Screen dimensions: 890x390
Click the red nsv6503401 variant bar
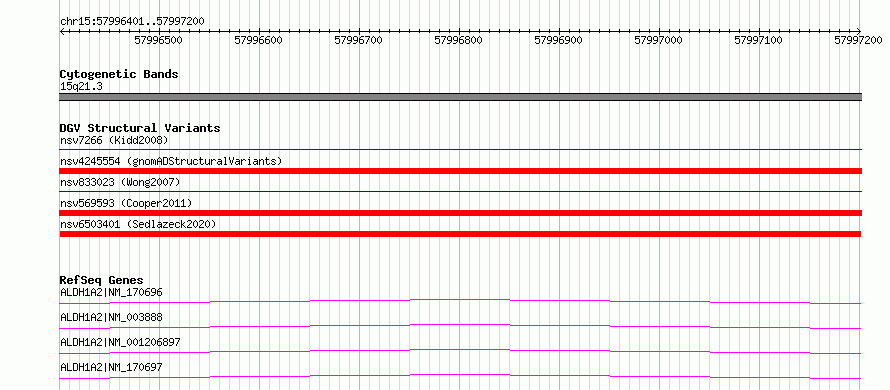pyautogui.click(x=460, y=234)
